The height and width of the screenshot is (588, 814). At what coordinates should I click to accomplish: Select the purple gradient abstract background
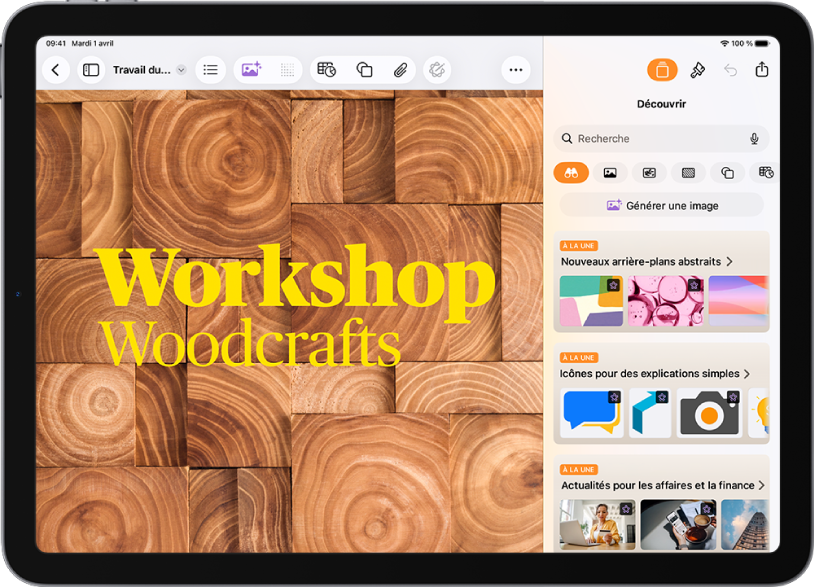(x=738, y=301)
